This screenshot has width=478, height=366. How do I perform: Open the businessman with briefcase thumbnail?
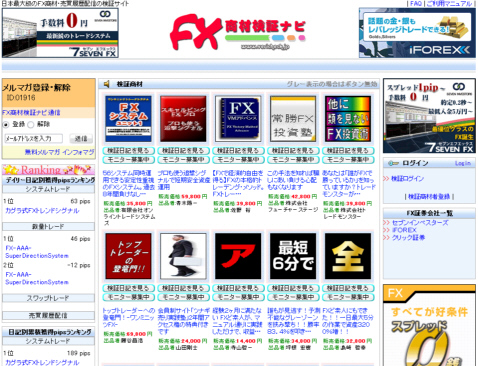183,256
